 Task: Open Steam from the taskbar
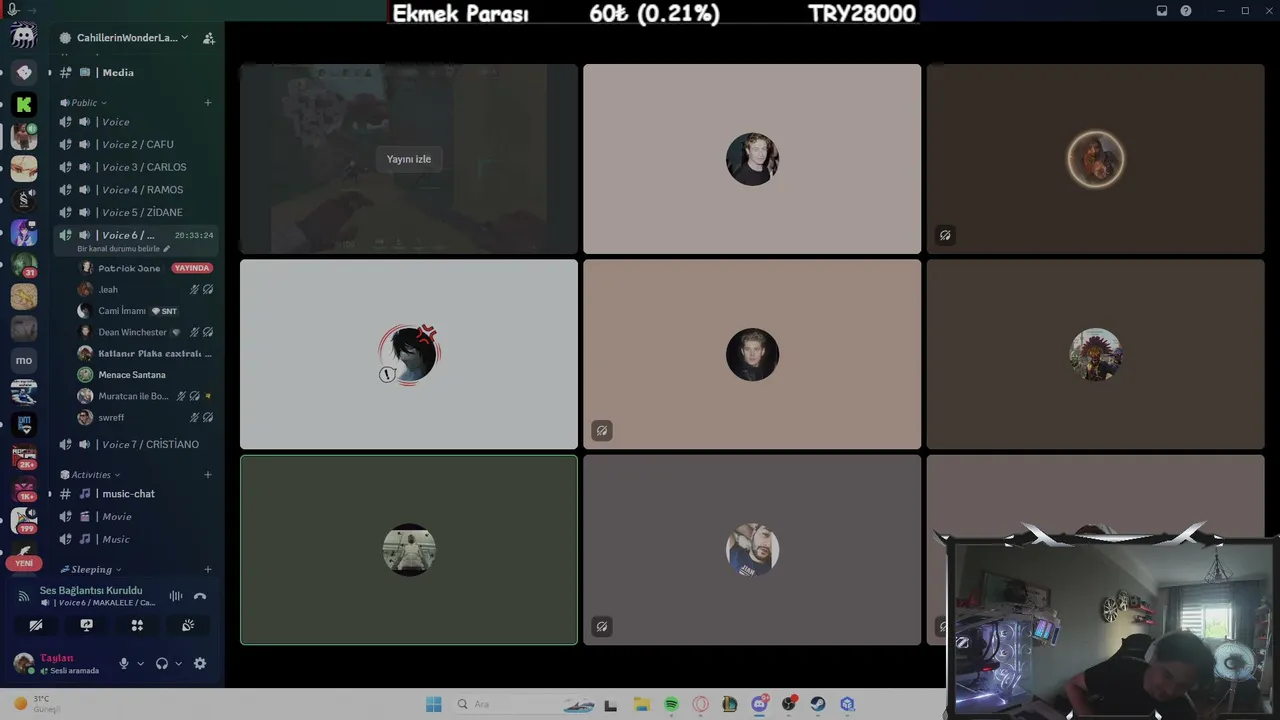pyautogui.click(x=818, y=704)
